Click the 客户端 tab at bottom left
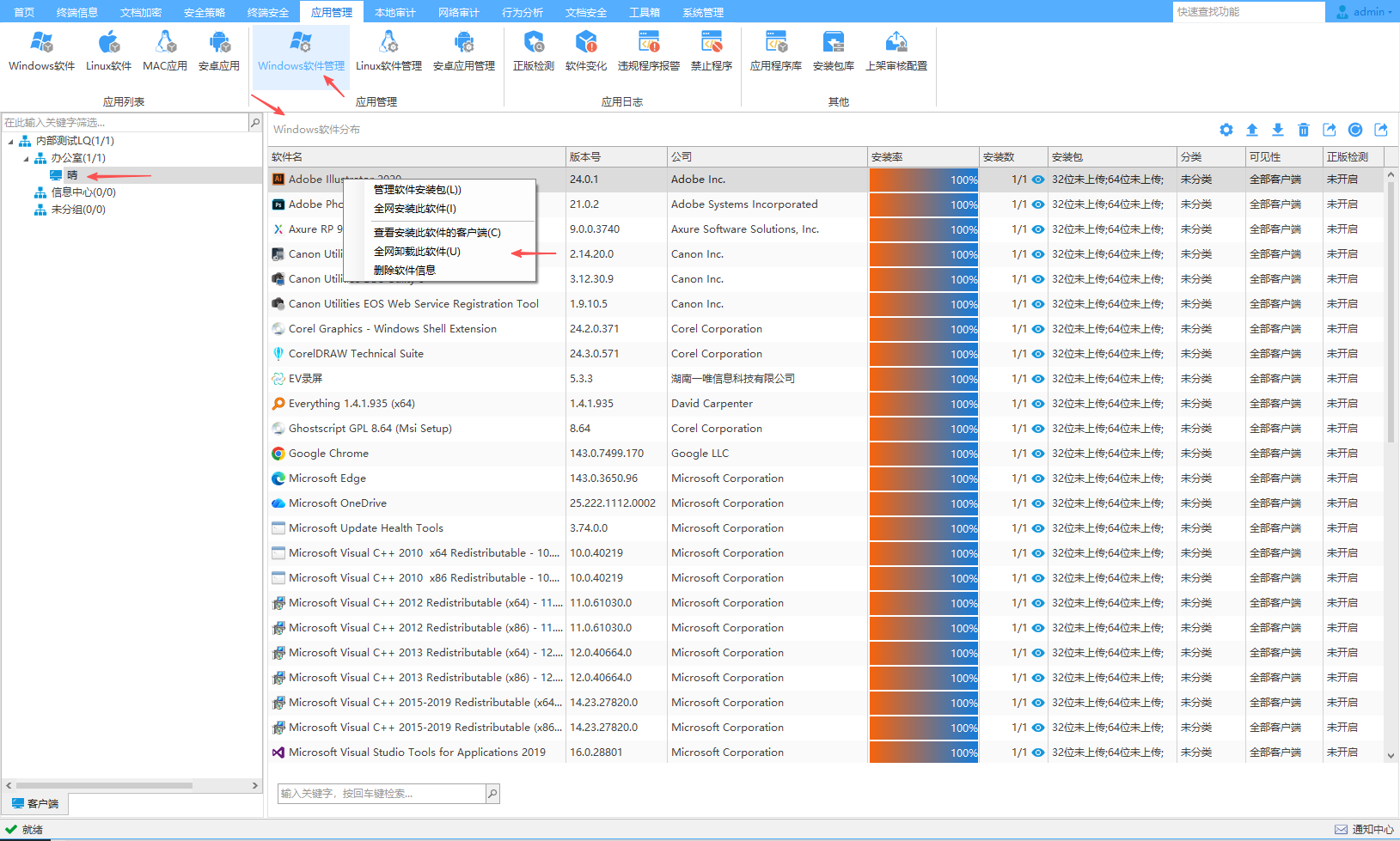1400x841 pixels. coord(35,804)
